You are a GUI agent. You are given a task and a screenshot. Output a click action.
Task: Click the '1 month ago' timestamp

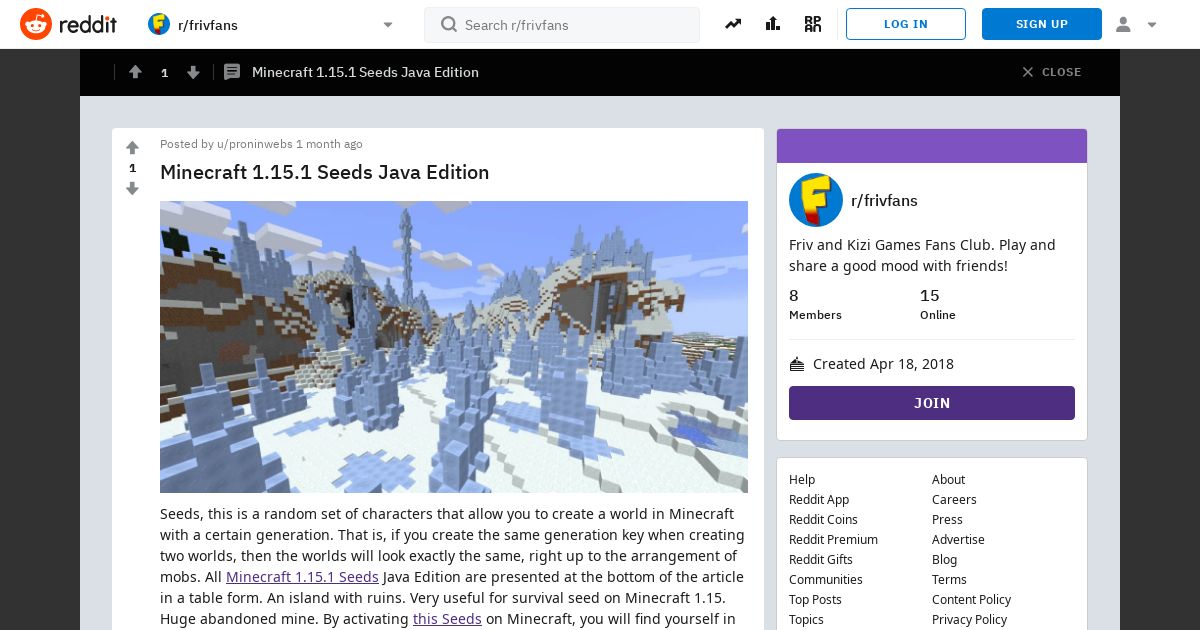[x=329, y=144]
